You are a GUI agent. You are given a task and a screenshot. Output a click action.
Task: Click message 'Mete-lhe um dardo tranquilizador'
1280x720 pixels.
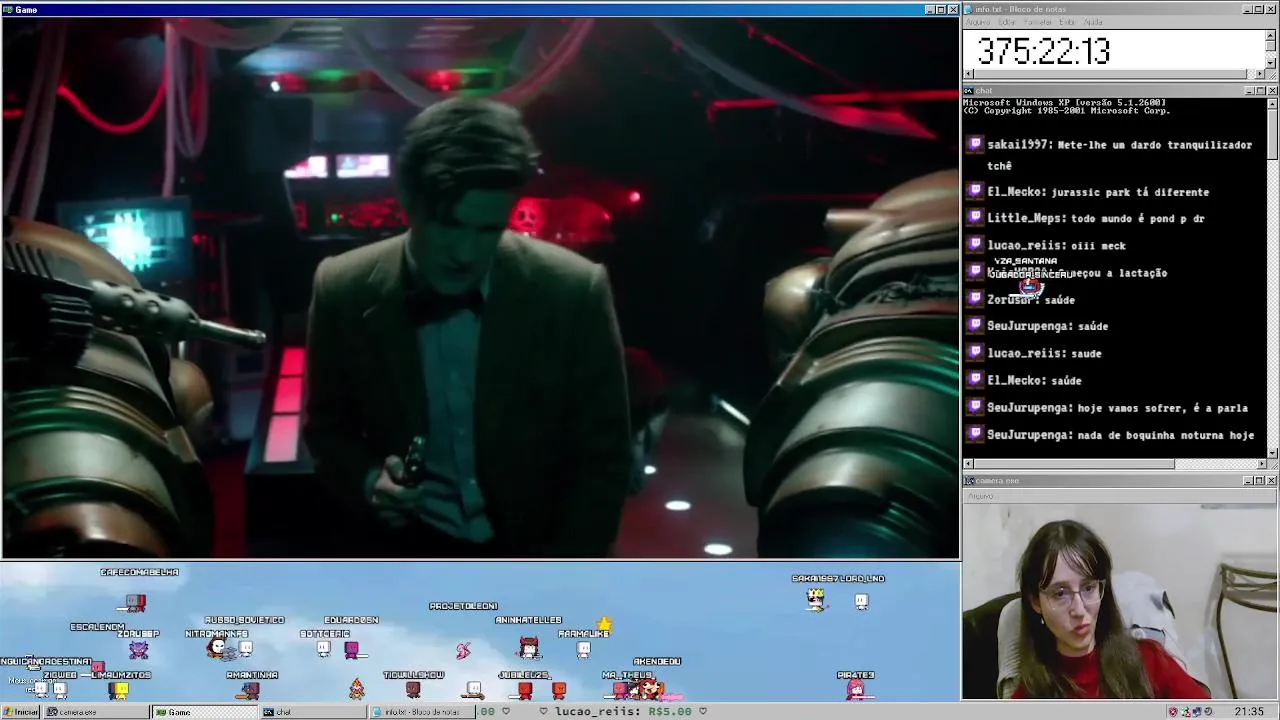[x=1154, y=145]
